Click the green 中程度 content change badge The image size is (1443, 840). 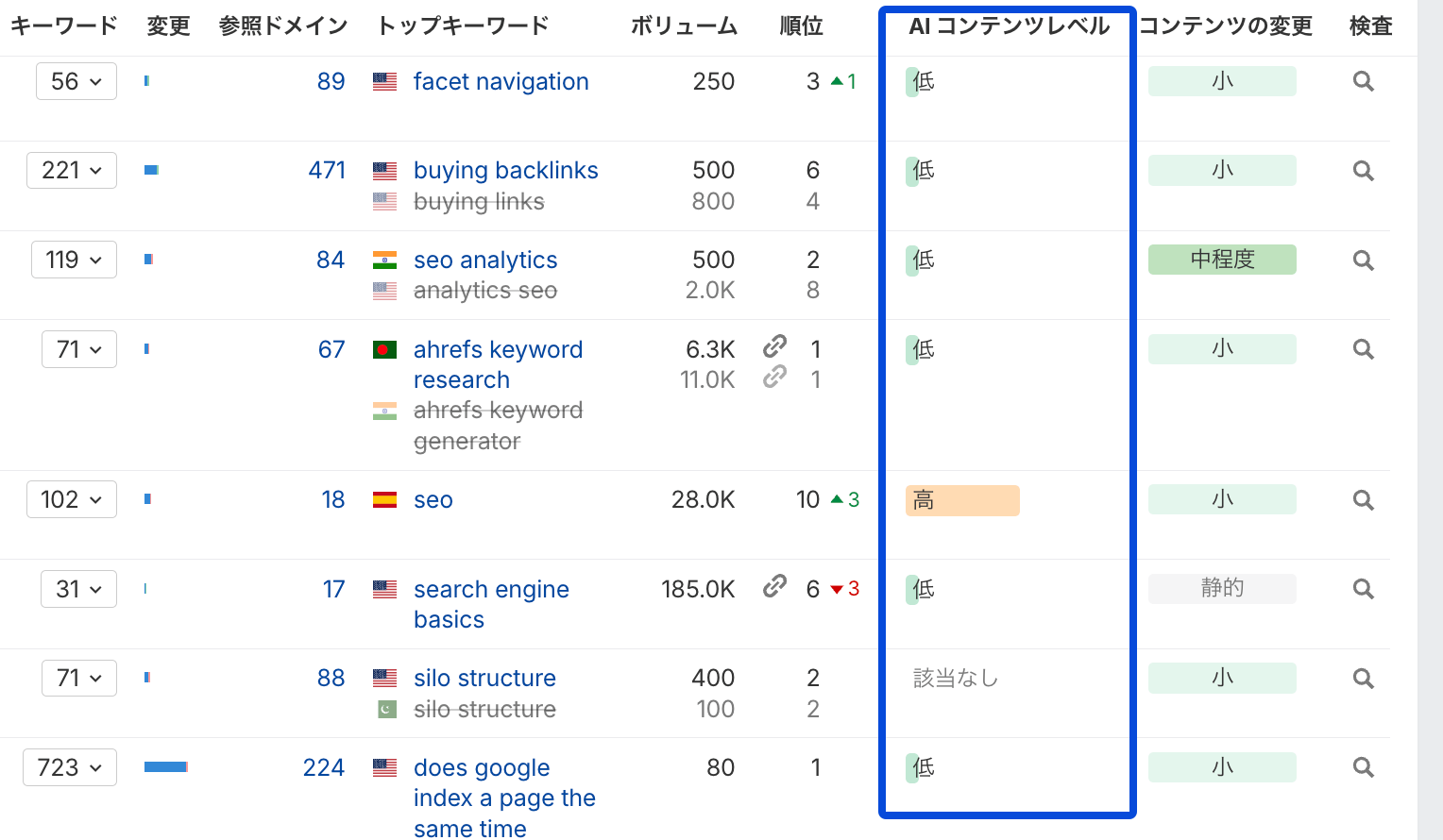point(1222,260)
